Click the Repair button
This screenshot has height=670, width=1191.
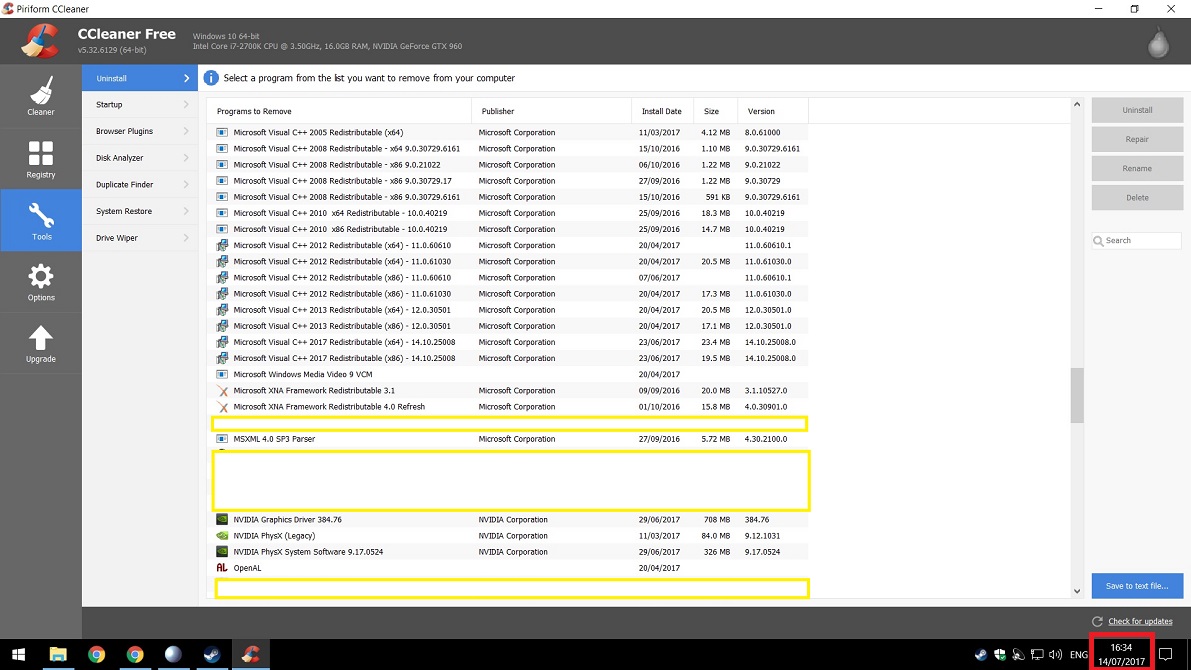pyautogui.click(x=1137, y=139)
